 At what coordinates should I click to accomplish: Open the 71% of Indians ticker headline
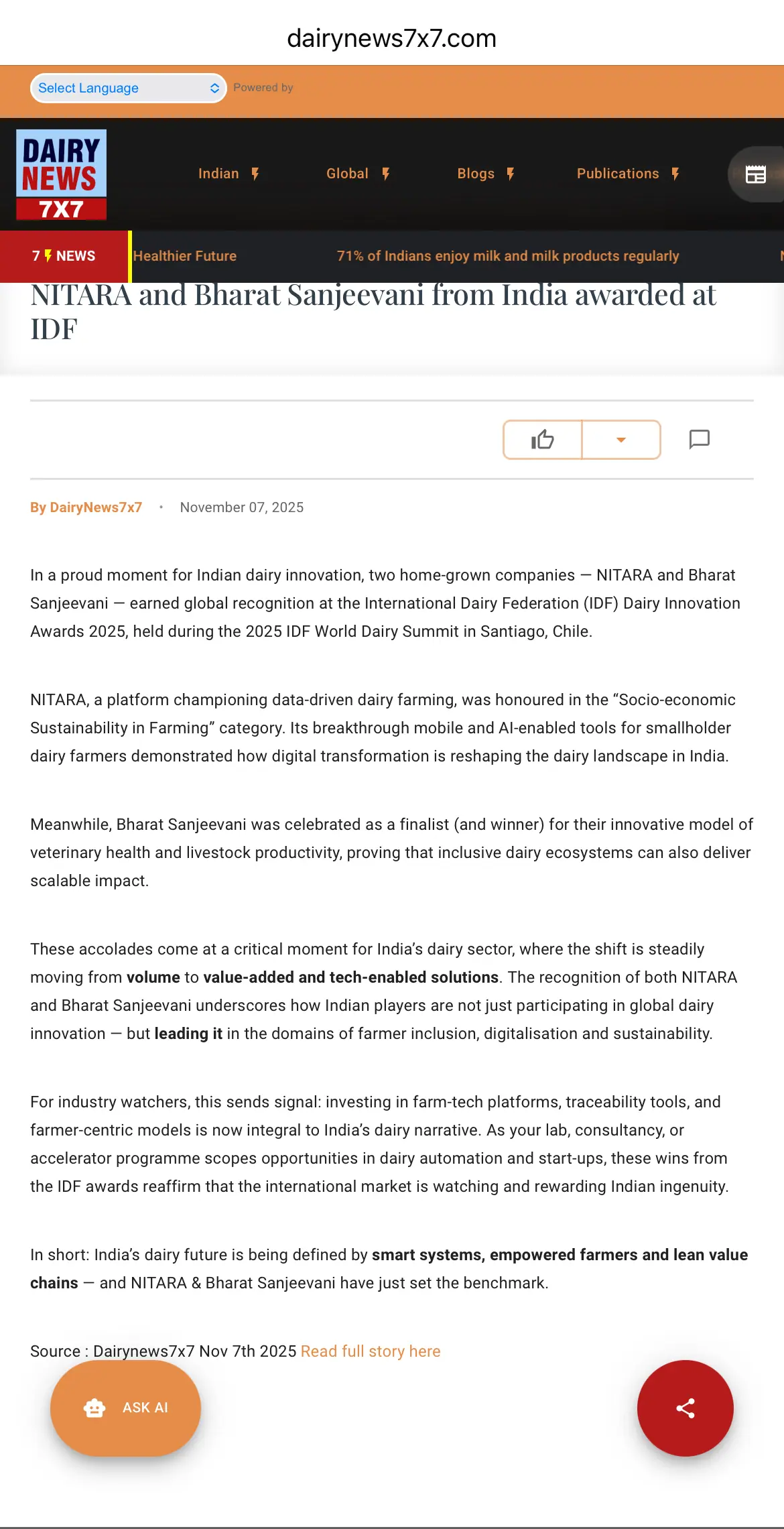point(507,256)
